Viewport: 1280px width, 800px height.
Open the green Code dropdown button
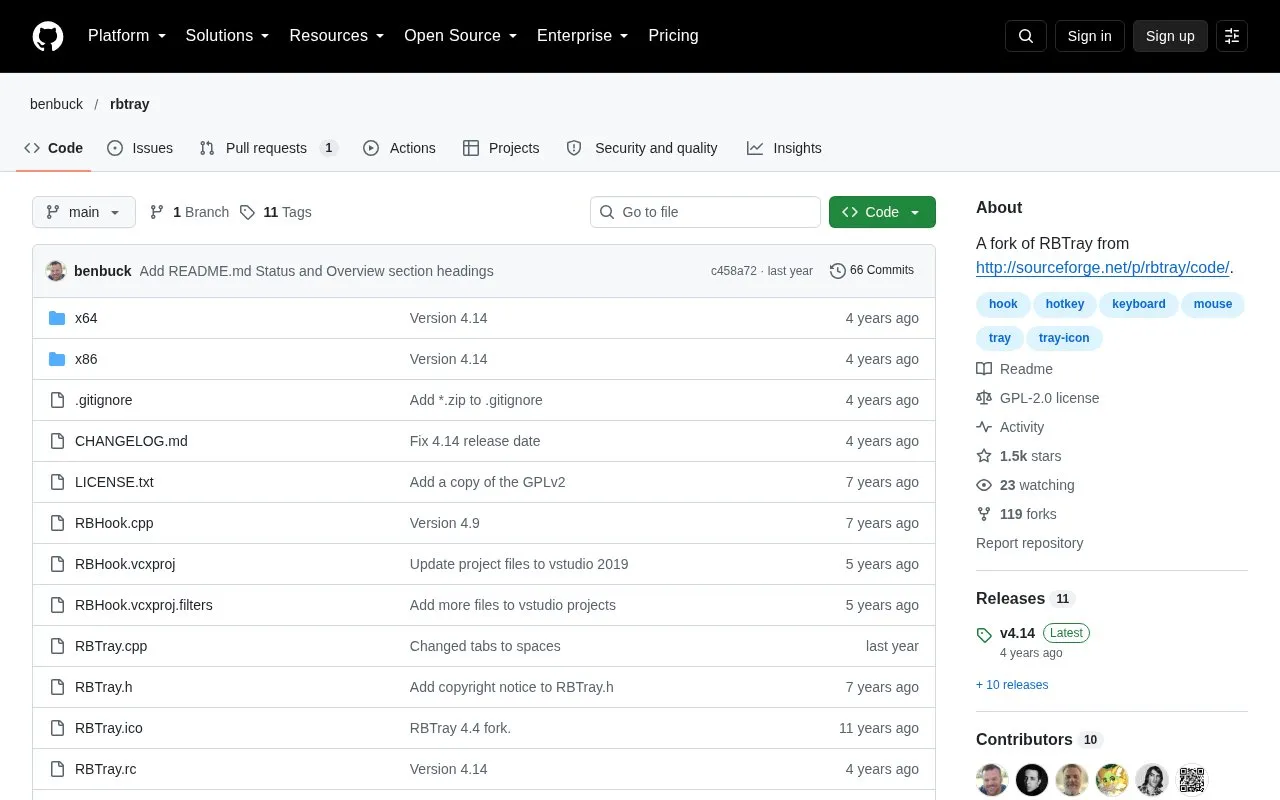point(882,212)
